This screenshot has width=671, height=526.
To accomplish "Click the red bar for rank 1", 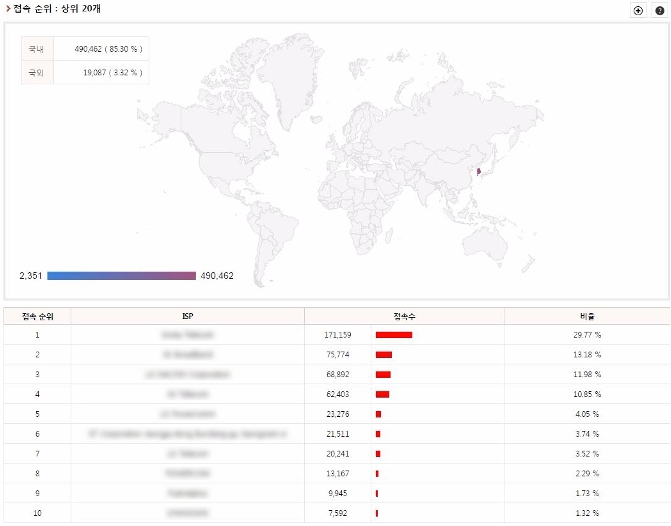I will (393, 335).
